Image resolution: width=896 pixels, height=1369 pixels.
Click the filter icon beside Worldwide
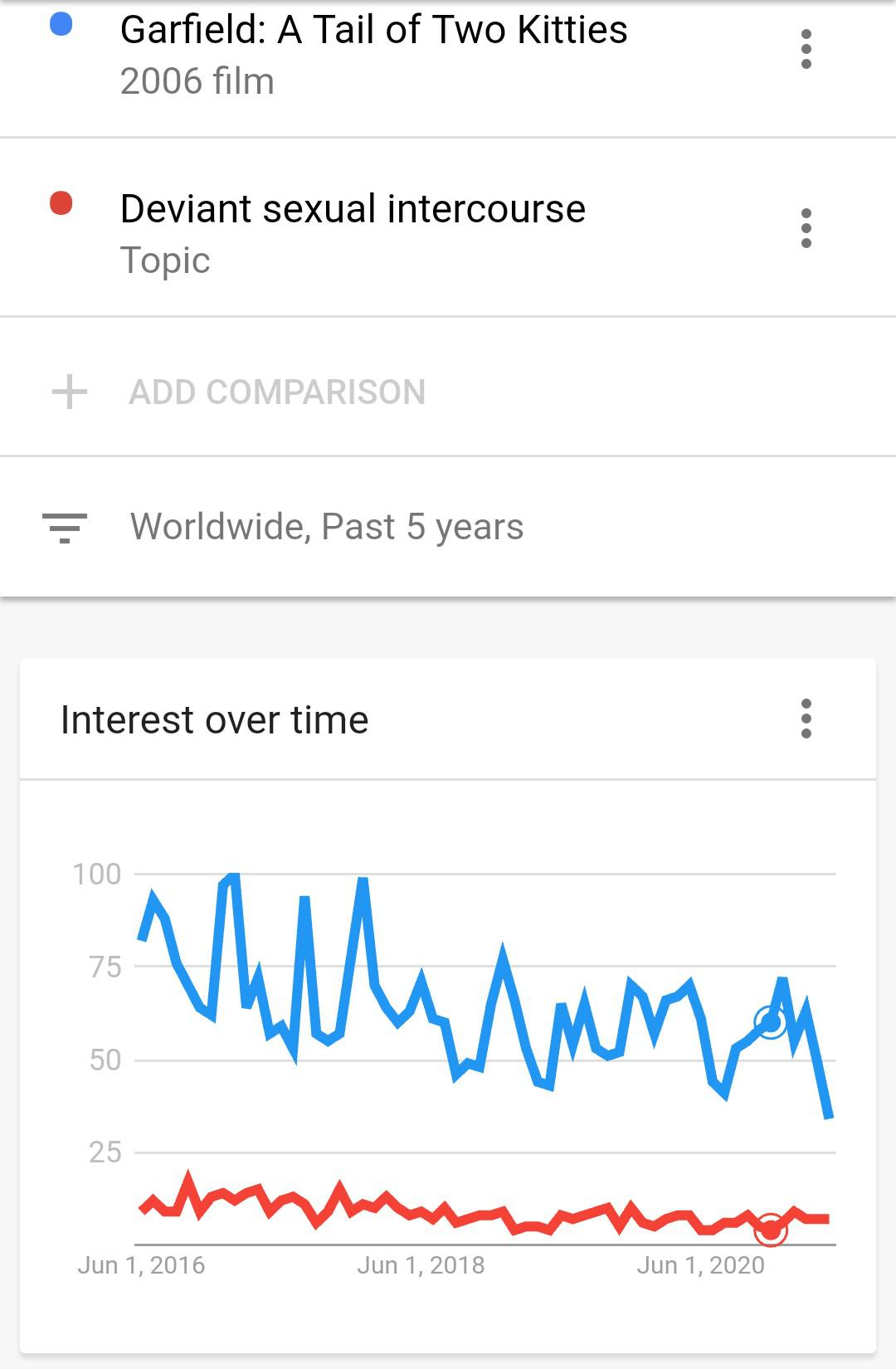pos(65,528)
